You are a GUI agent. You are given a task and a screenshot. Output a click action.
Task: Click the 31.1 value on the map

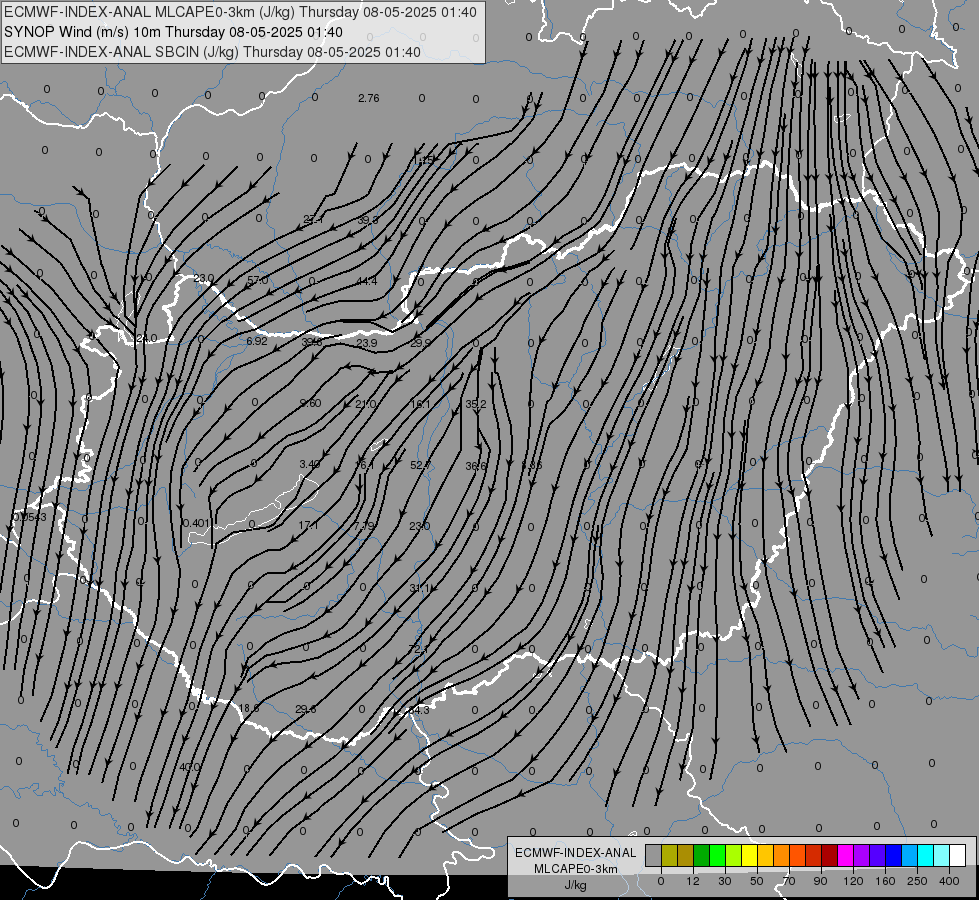coord(420,588)
